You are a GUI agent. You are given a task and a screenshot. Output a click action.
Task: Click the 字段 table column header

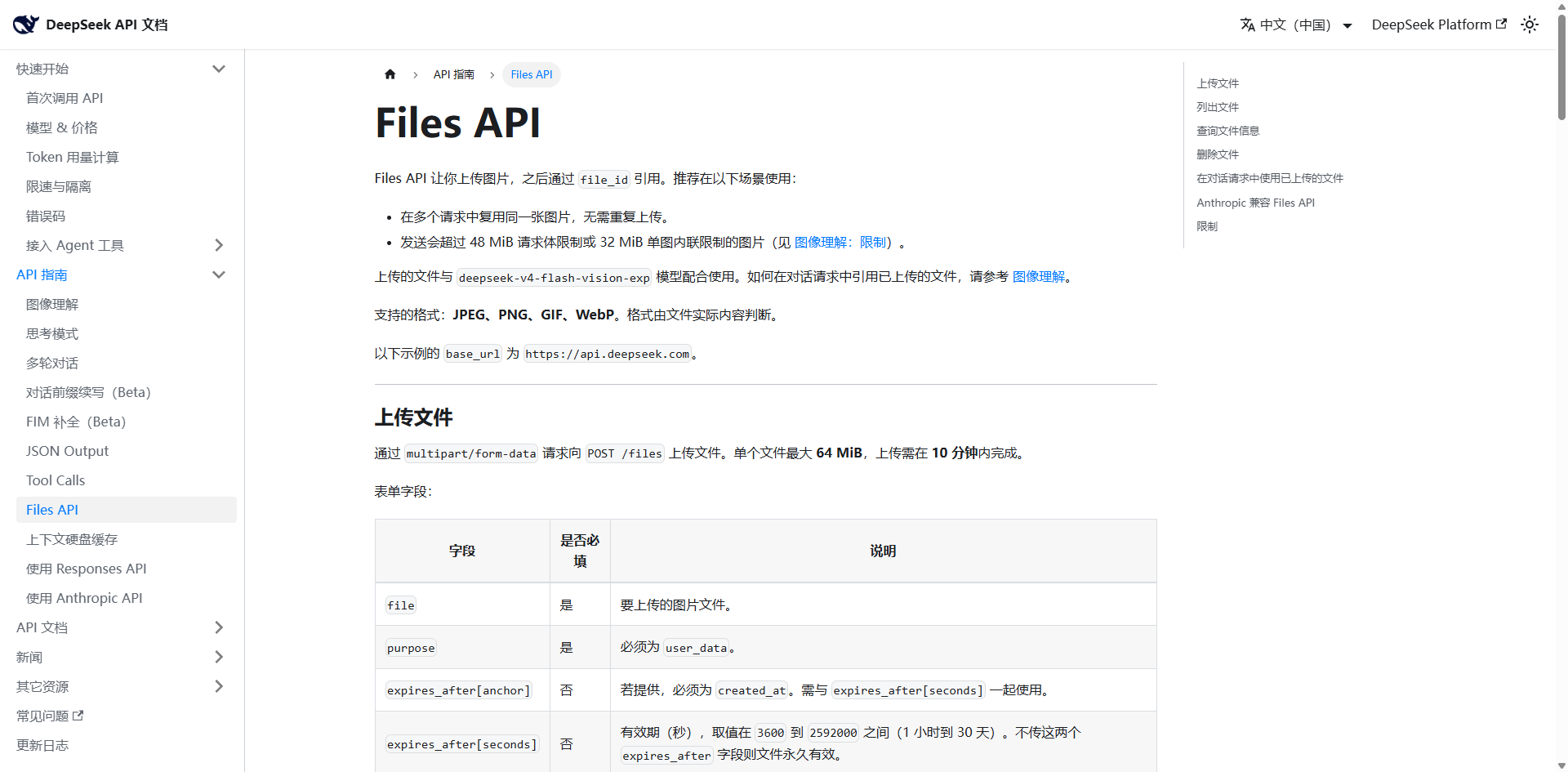tap(462, 551)
